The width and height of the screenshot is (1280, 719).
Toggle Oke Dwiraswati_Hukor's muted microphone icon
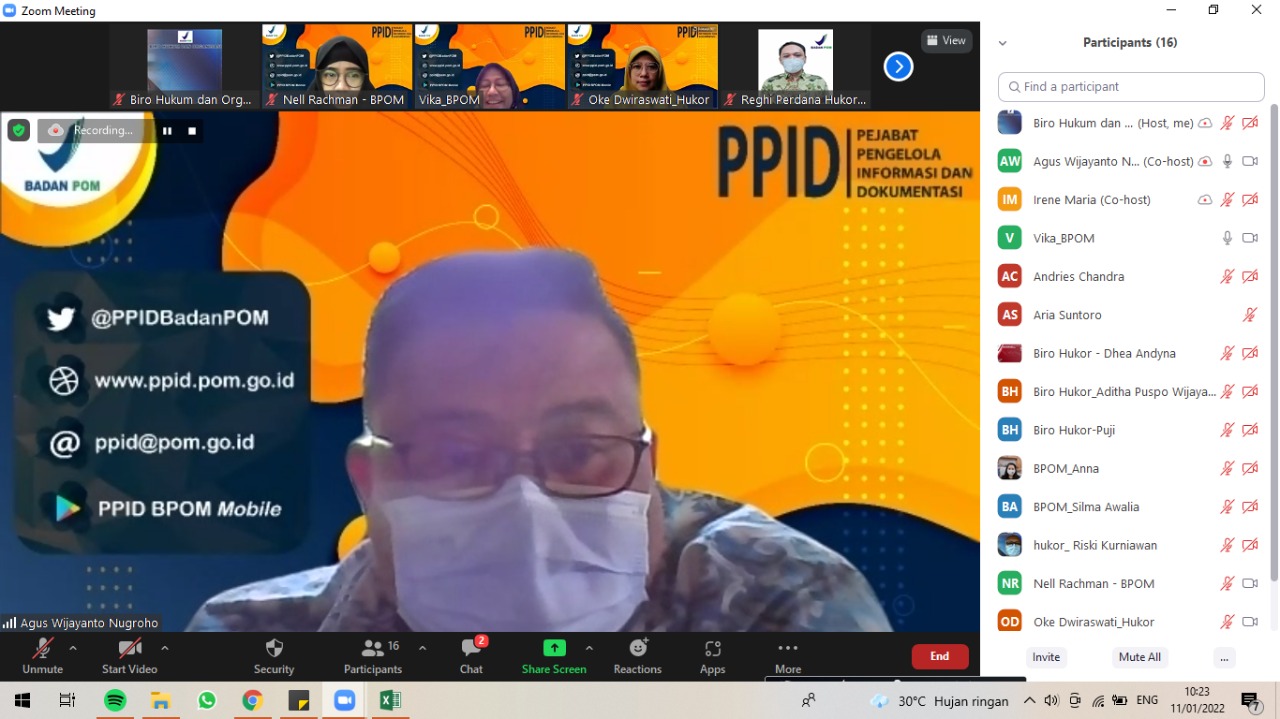click(x=1227, y=622)
